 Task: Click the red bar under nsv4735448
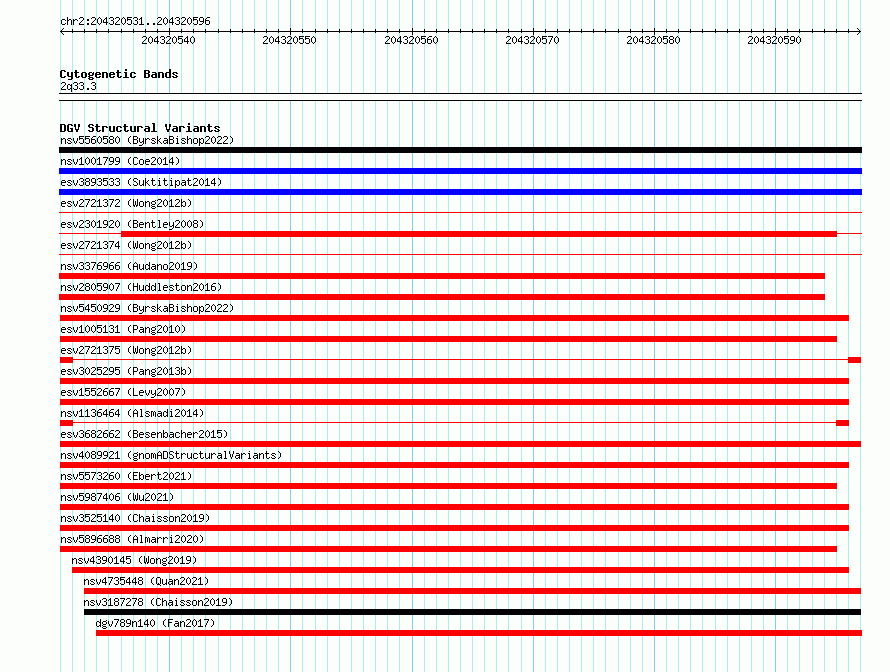(x=472, y=591)
